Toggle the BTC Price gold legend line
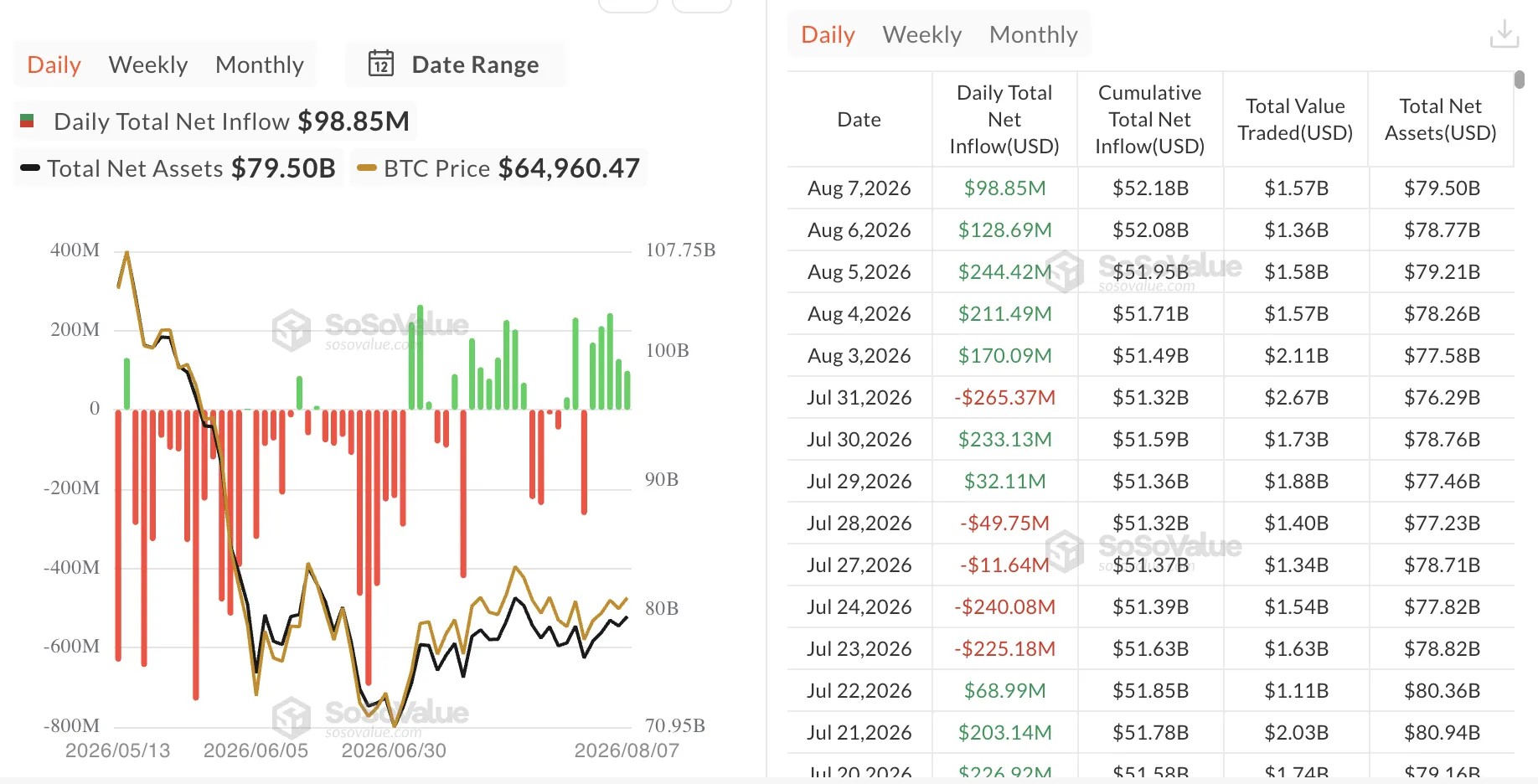The image size is (1538, 784). tap(366, 168)
